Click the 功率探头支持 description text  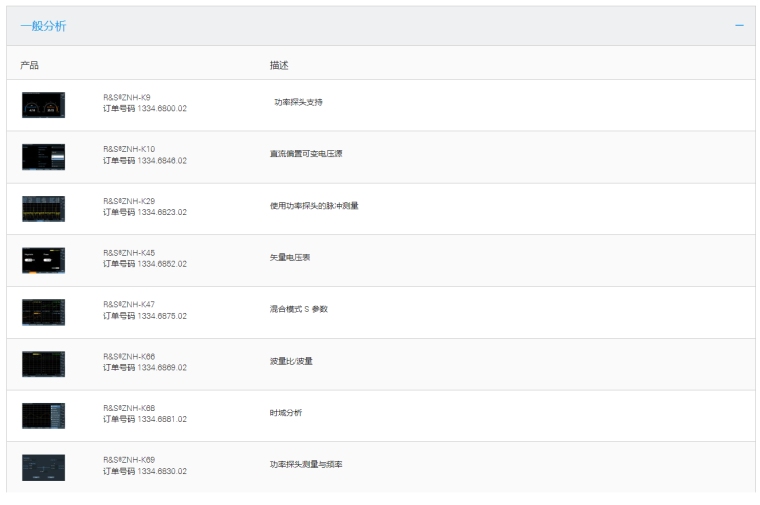(x=298, y=102)
